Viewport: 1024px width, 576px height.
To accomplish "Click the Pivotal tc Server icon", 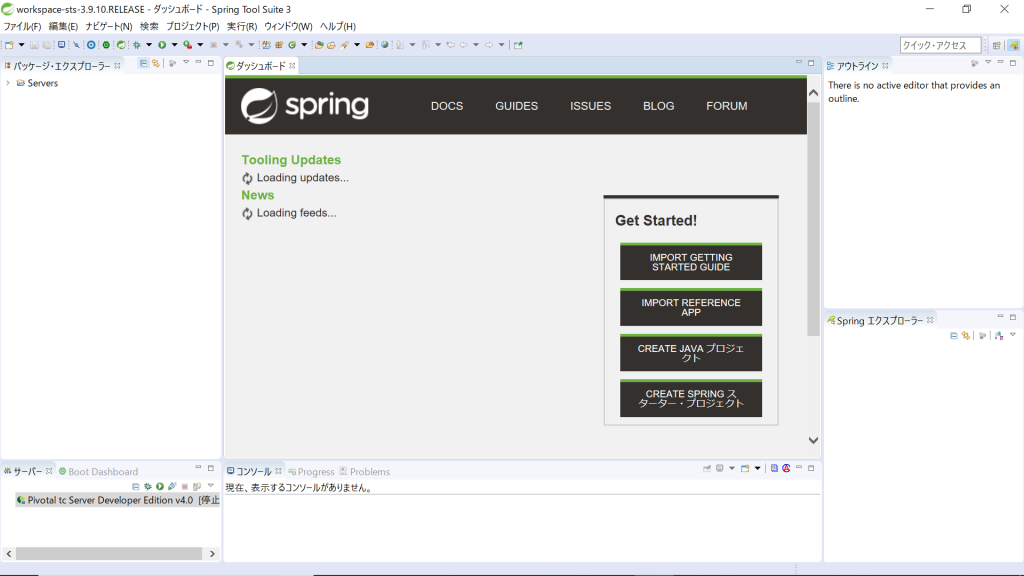I will pyautogui.click(x=21, y=500).
